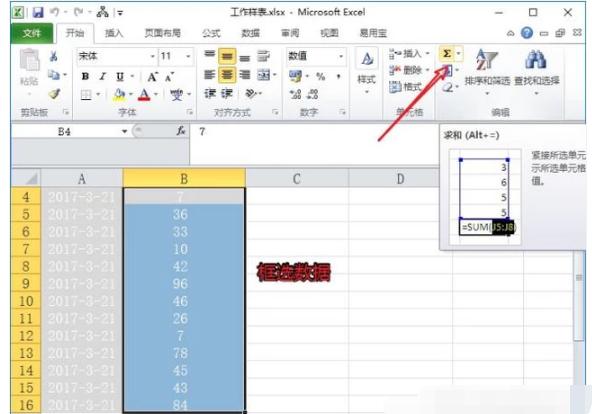Toggle Middle Align for cells
592x414 pixels.
[x=227, y=56]
